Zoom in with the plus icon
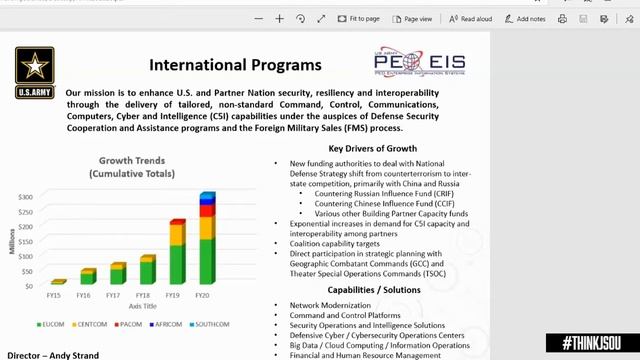 pos(280,19)
